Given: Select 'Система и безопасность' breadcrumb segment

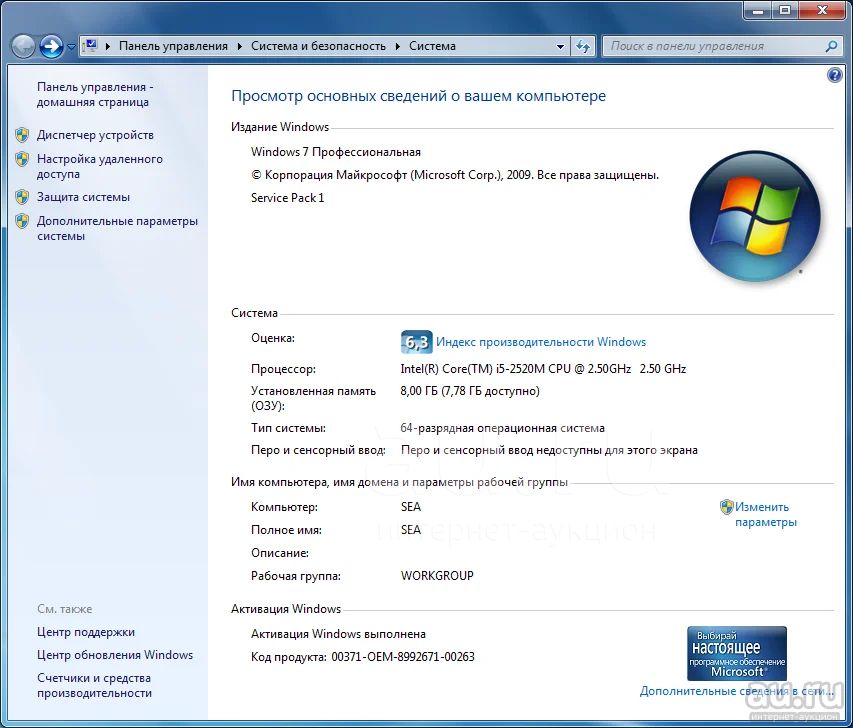Looking at the screenshot, I should click(318, 46).
